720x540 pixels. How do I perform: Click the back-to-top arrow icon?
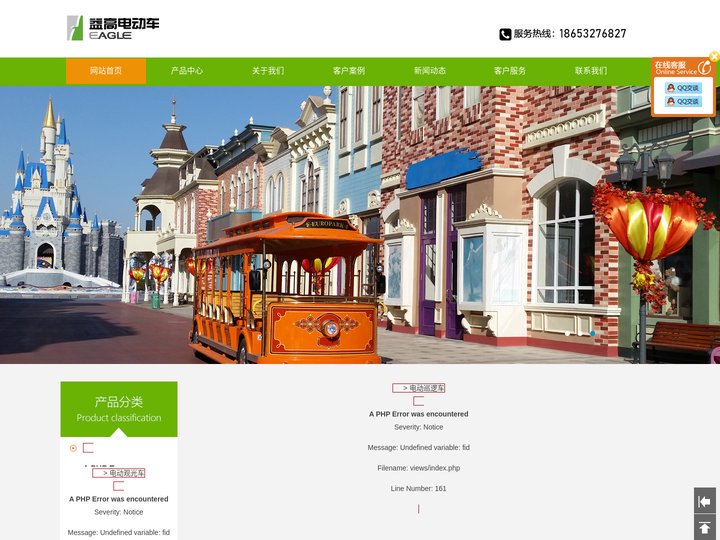coord(704,528)
